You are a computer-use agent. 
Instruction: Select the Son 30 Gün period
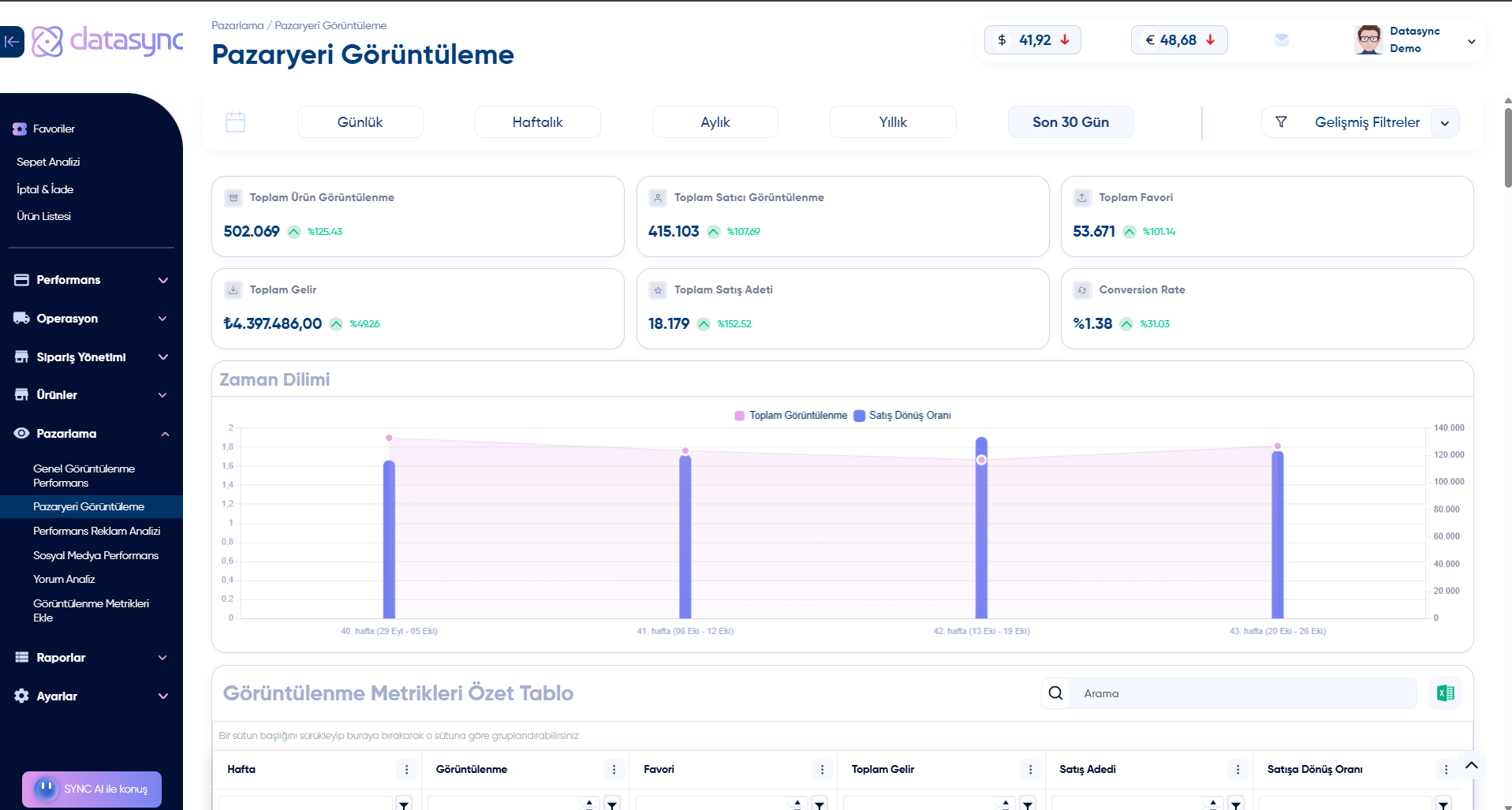tap(1070, 122)
